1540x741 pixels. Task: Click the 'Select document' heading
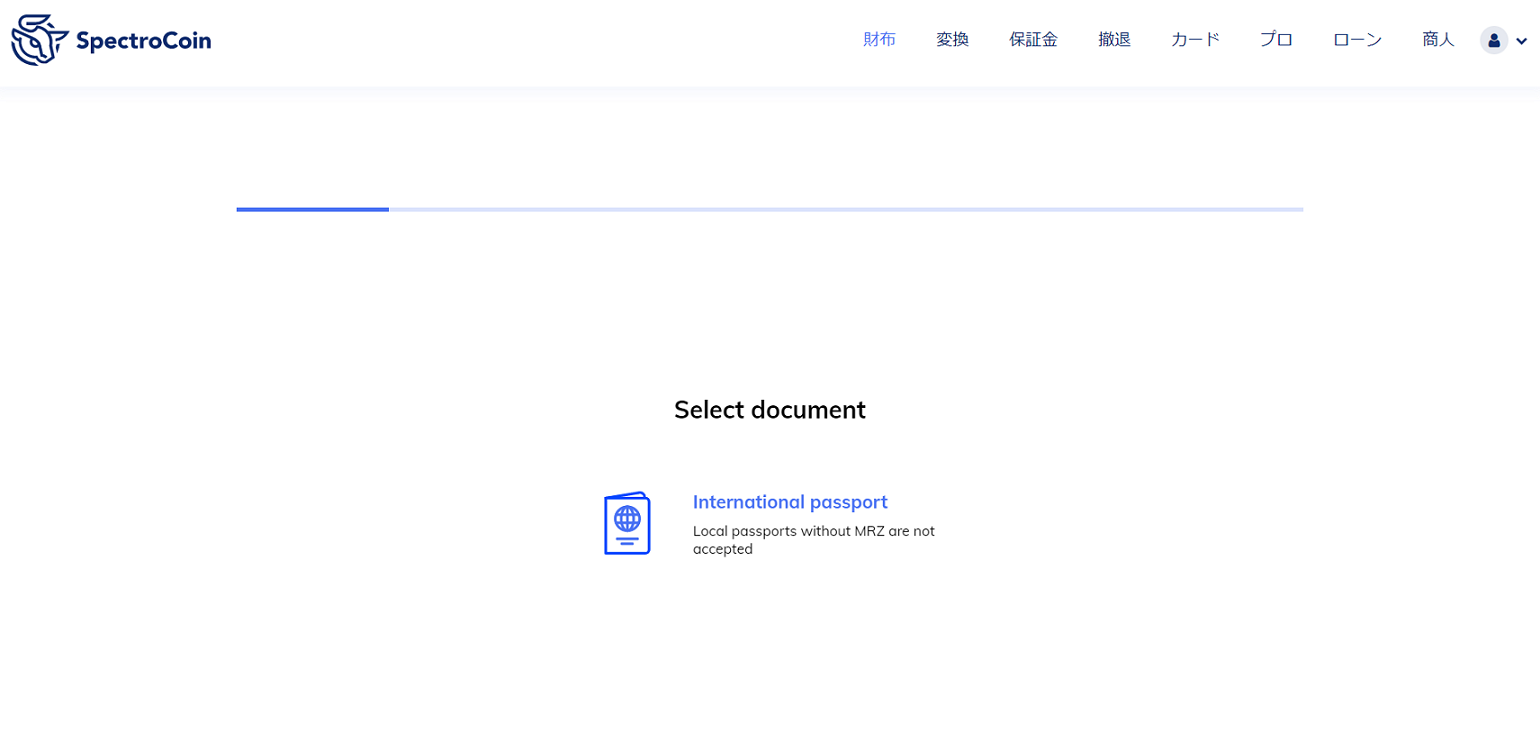click(x=769, y=410)
